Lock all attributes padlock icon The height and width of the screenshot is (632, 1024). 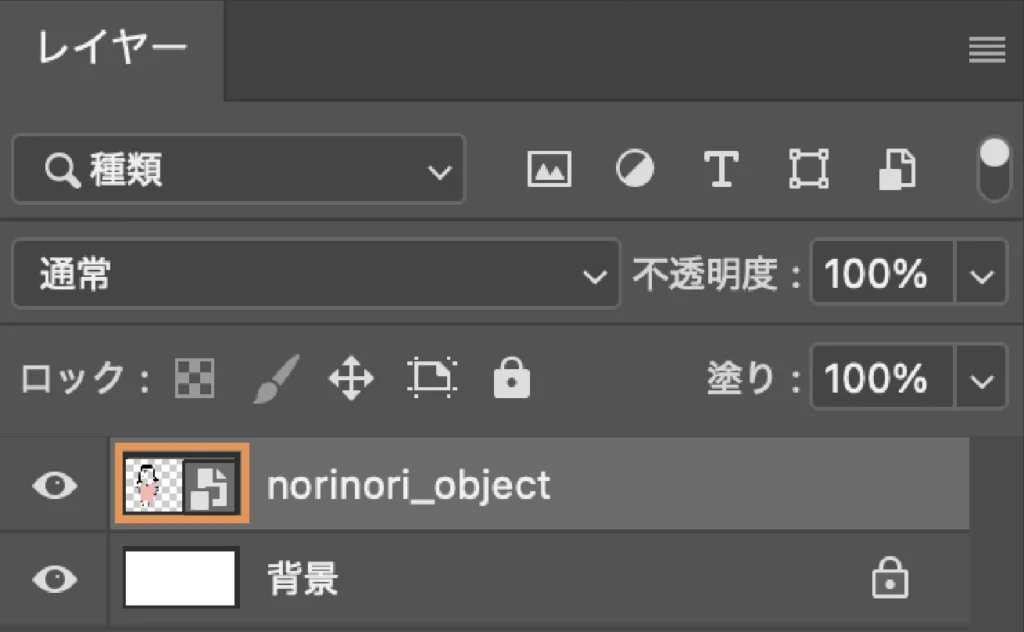[x=511, y=377]
